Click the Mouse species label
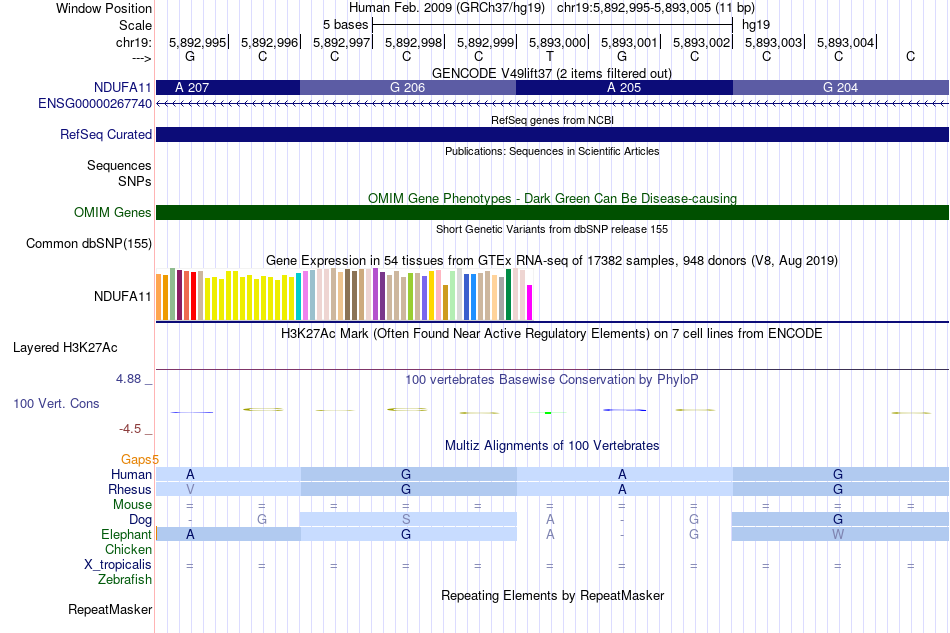 132,505
